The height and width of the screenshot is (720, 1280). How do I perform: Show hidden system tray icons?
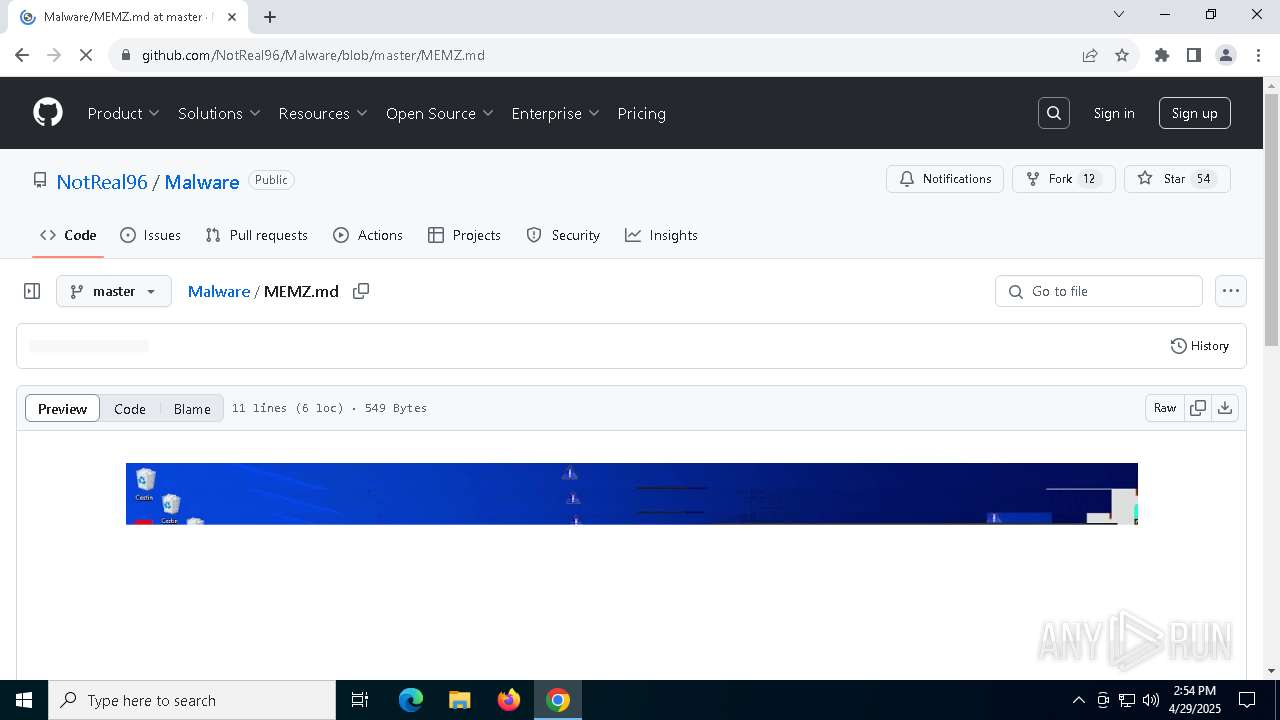coord(1078,700)
